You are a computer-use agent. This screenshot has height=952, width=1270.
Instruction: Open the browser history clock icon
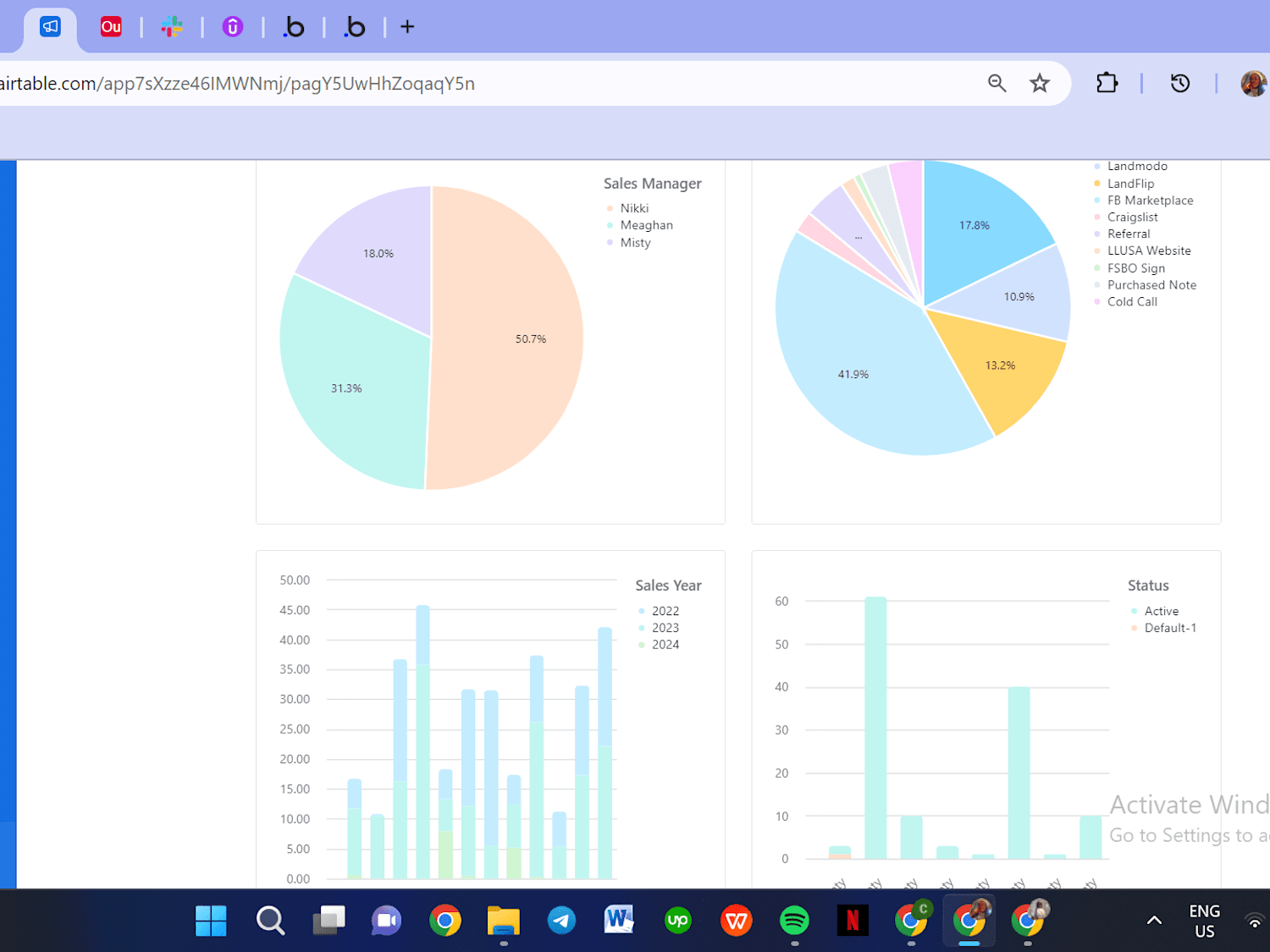point(1180,83)
